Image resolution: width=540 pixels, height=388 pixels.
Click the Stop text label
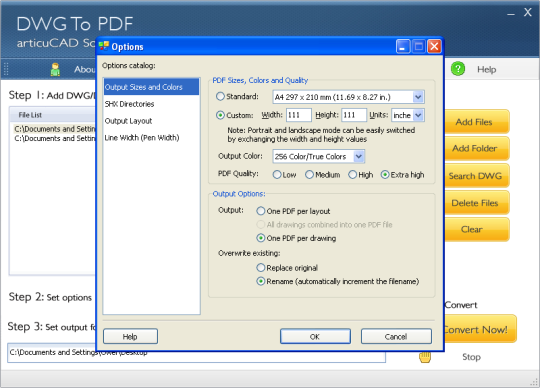471,357
